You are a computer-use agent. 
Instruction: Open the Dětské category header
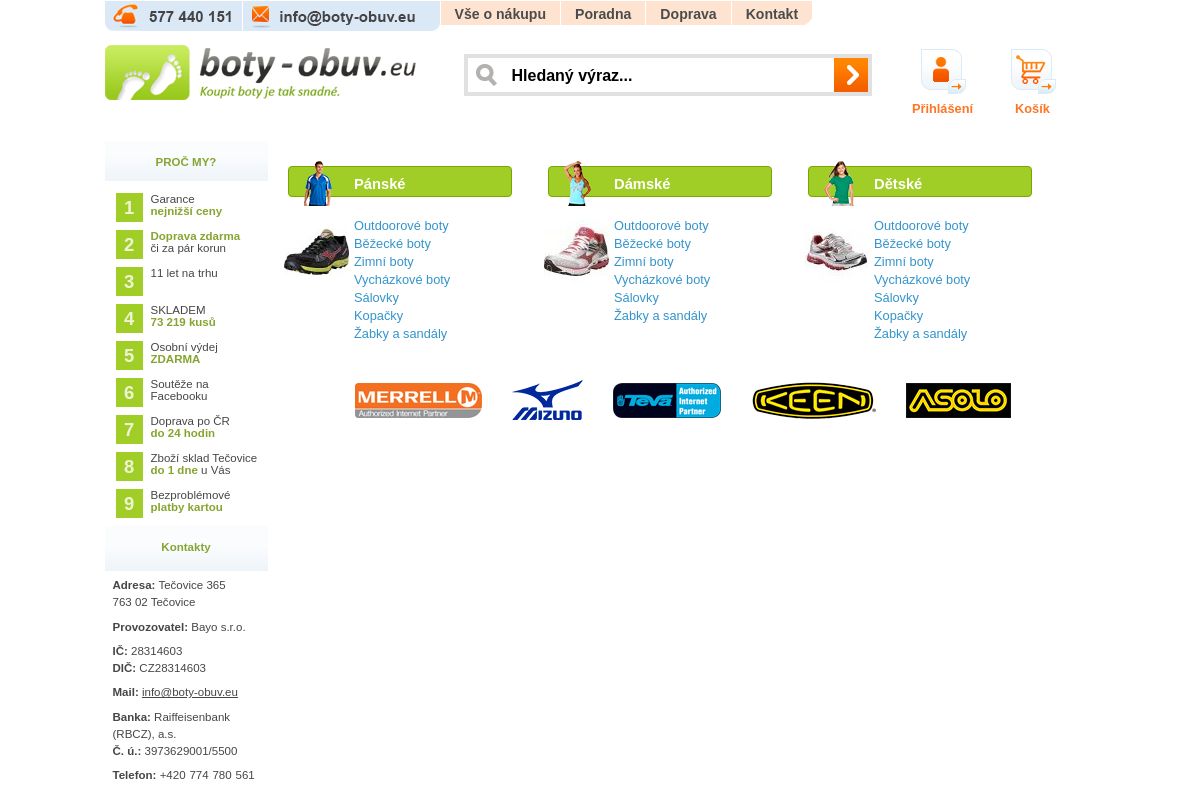pyautogui.click(x=920, y=182)
